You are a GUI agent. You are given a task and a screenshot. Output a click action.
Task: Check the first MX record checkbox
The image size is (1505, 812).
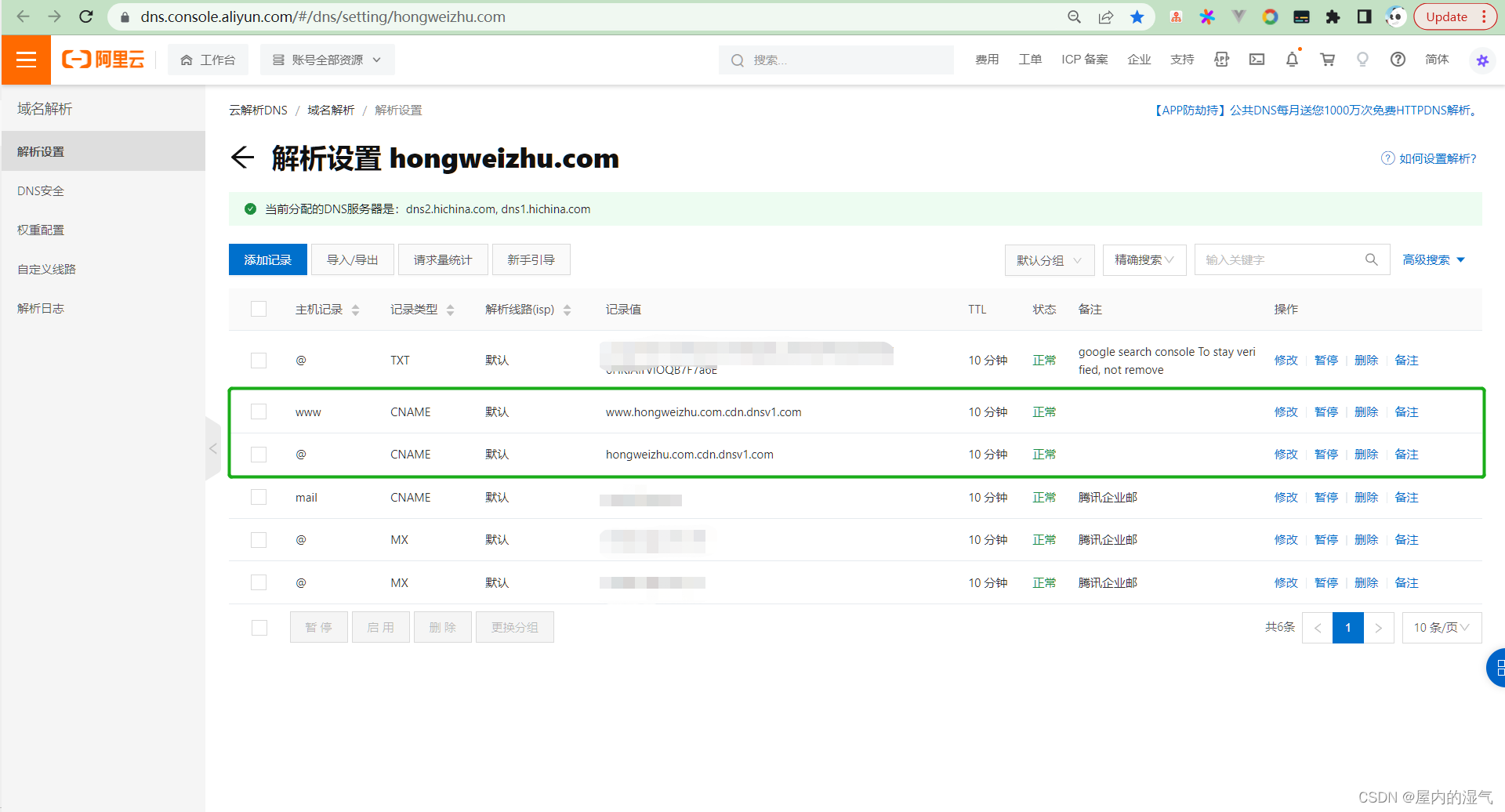pyautogui.click(x=259, y=540)
